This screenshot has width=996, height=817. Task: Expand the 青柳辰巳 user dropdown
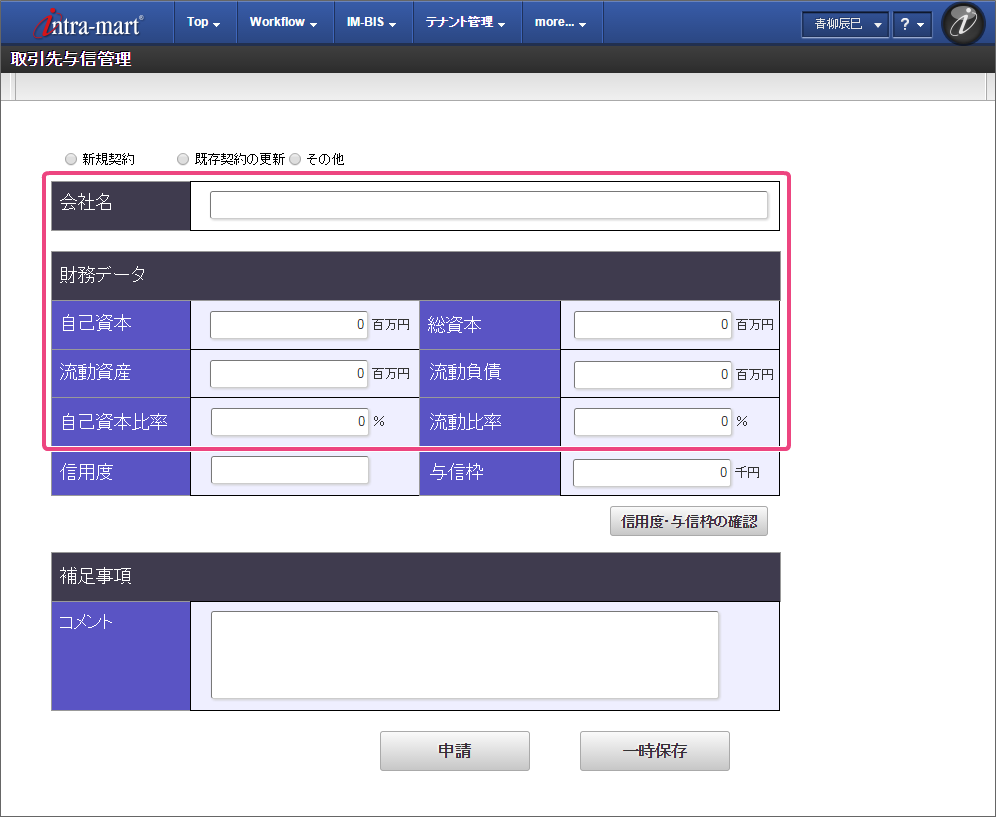tap(845, 25)
